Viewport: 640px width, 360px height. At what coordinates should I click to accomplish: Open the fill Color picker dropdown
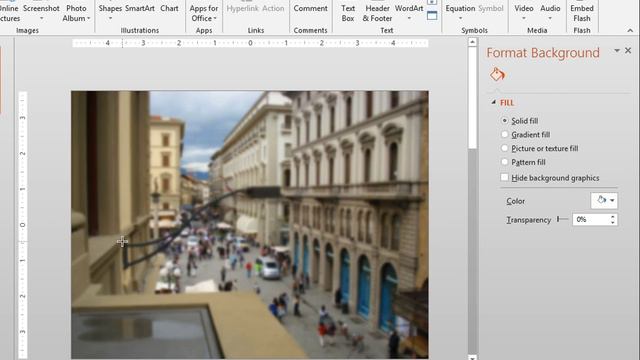(x=604, y=200)
